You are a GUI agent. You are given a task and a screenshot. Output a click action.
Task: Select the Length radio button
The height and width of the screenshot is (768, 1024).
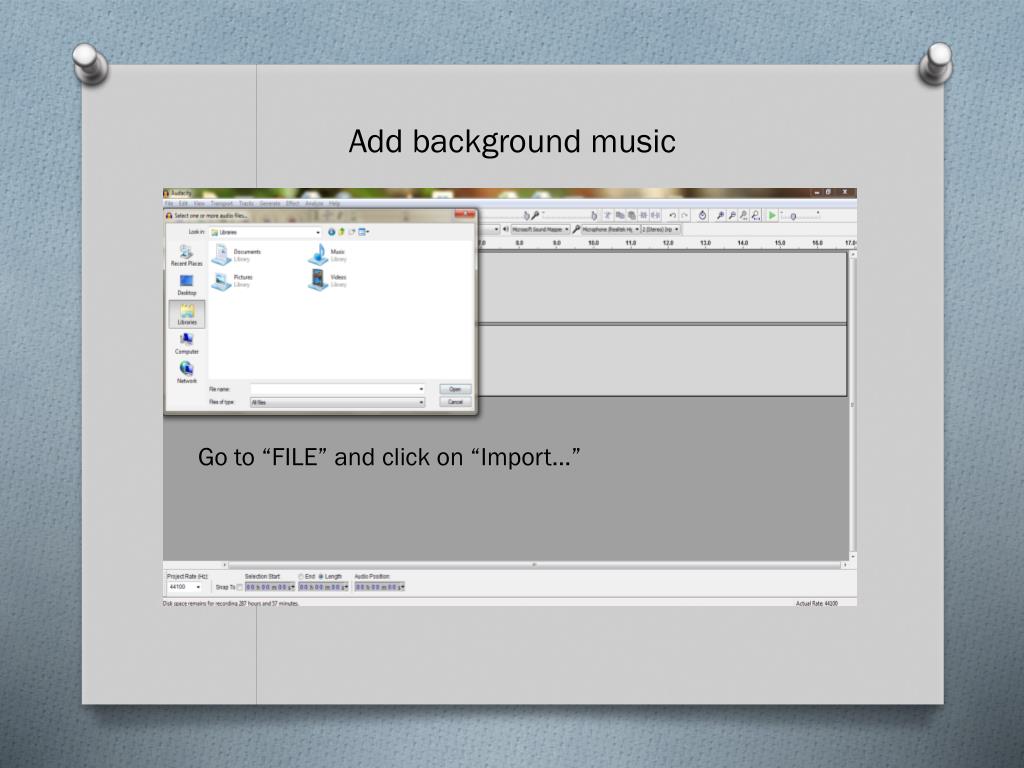(x=321, y=577)
